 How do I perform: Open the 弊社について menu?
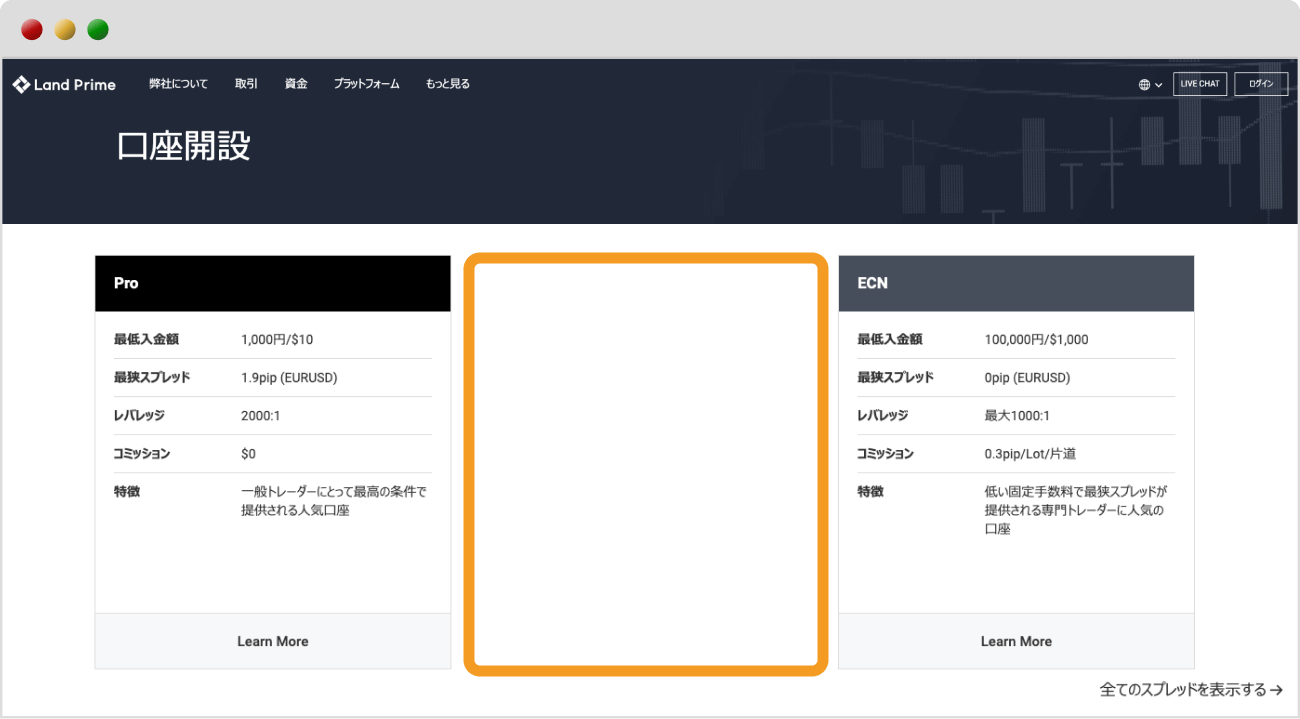point(178,84)
